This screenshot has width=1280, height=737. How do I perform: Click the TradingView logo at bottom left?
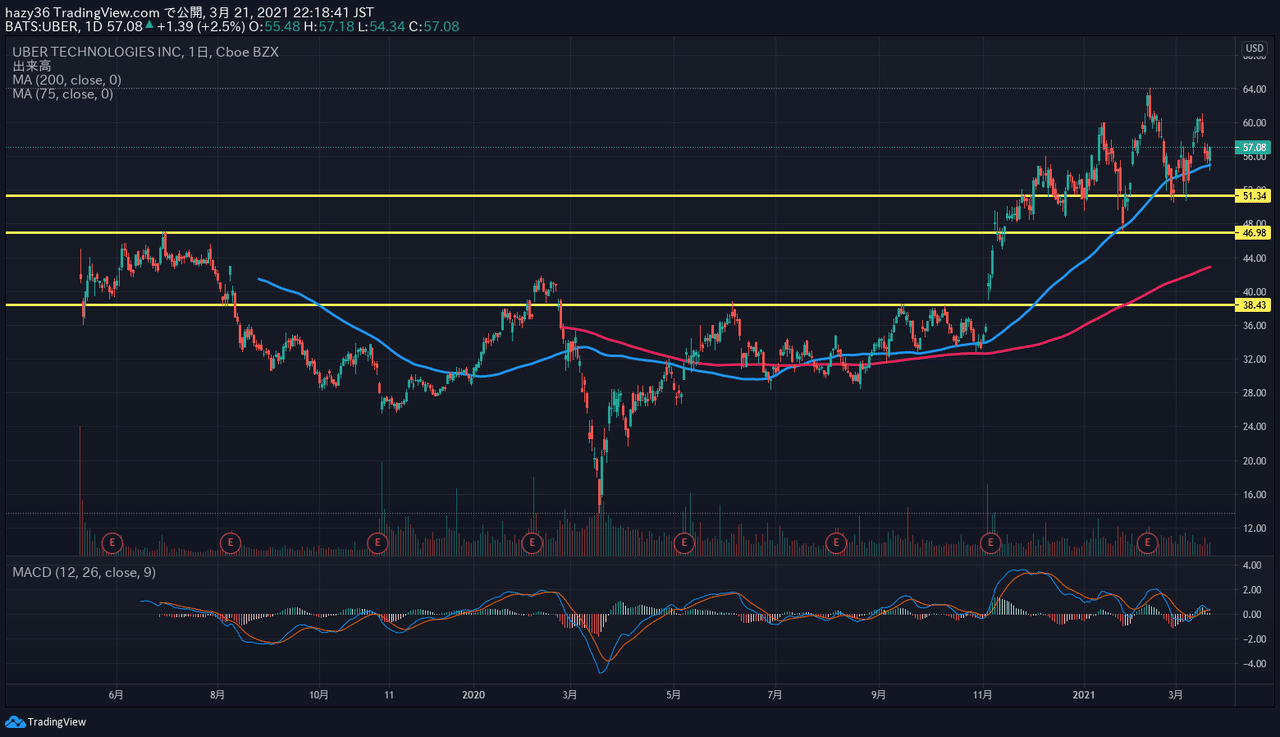tap(46, 722)
